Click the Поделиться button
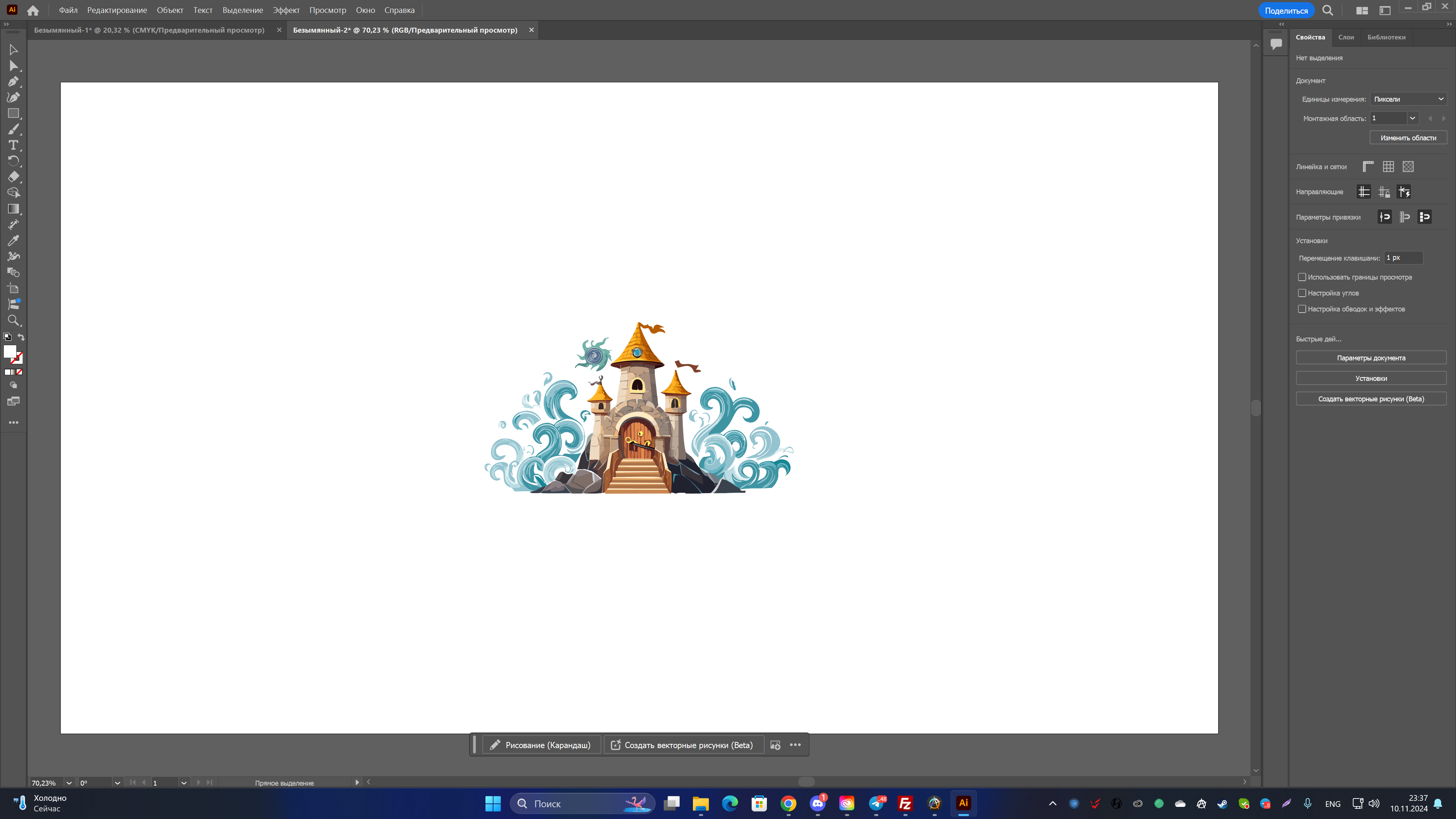 click(x=1286, y=10)
